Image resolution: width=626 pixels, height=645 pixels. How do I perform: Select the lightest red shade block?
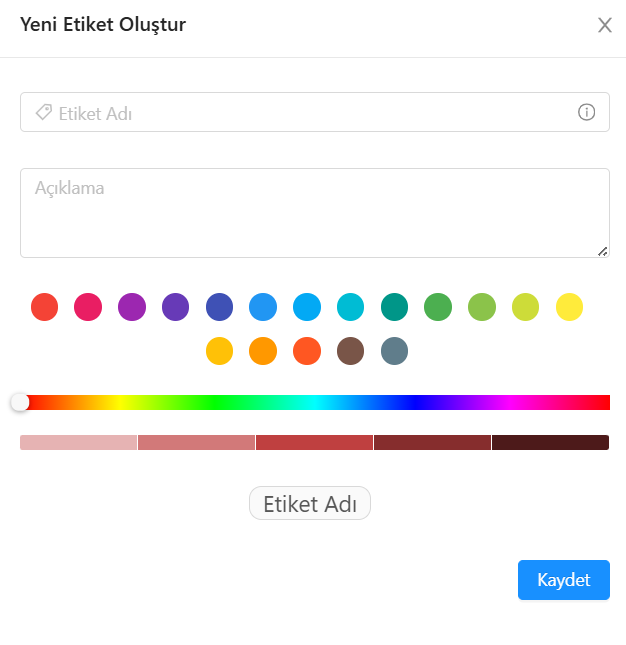pyautogui.click(x=78, y=442)
